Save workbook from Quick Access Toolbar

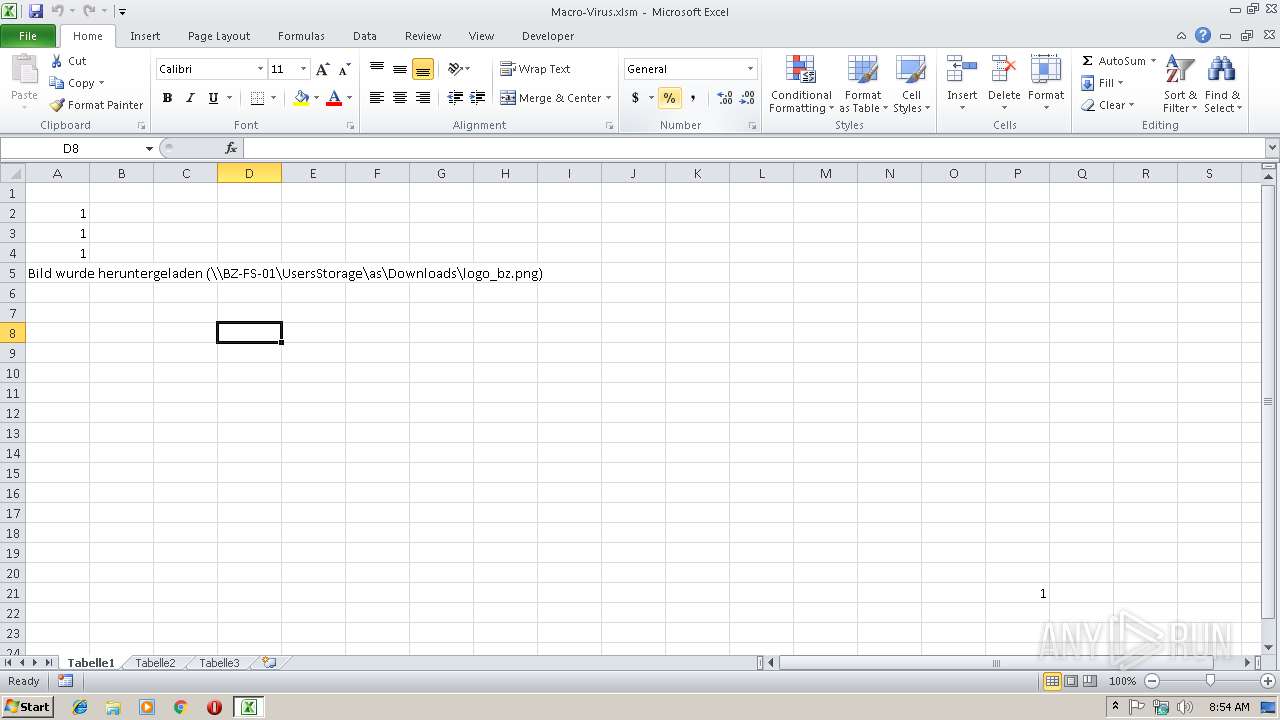(36, 12)
